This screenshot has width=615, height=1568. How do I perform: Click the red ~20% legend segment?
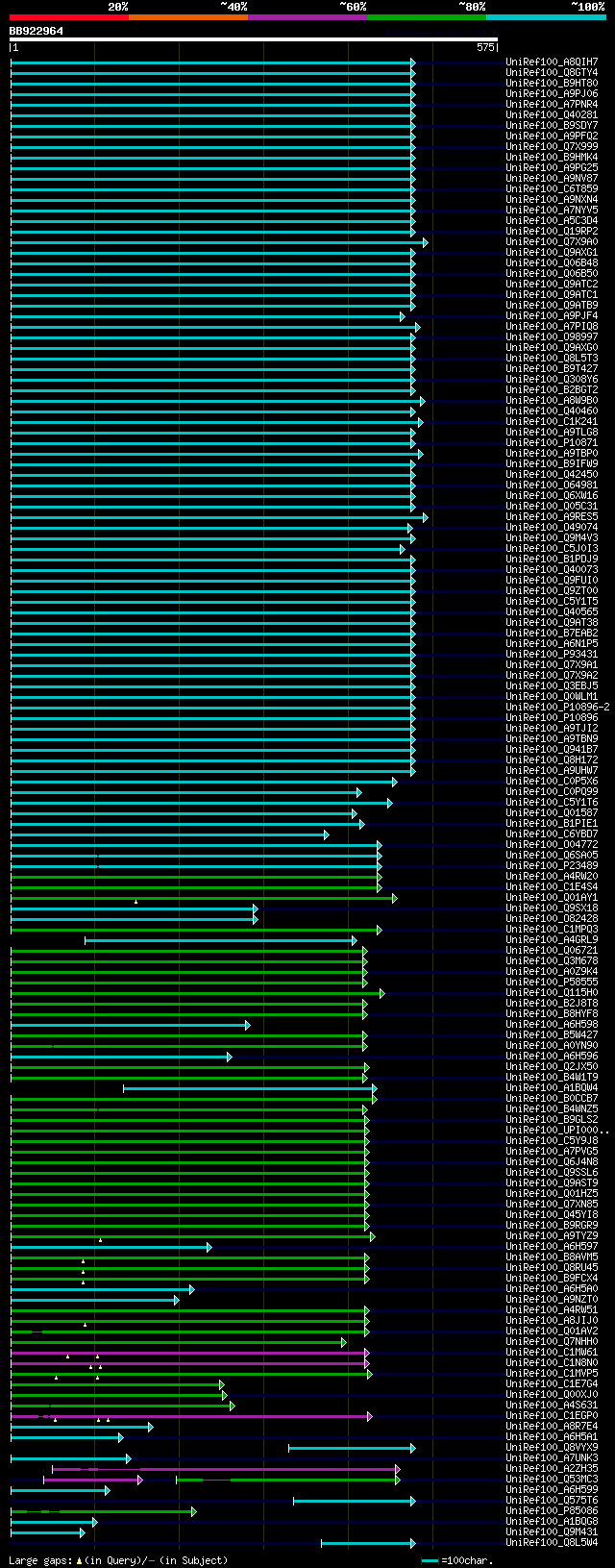pyautogui.click(x=69, y=17)
